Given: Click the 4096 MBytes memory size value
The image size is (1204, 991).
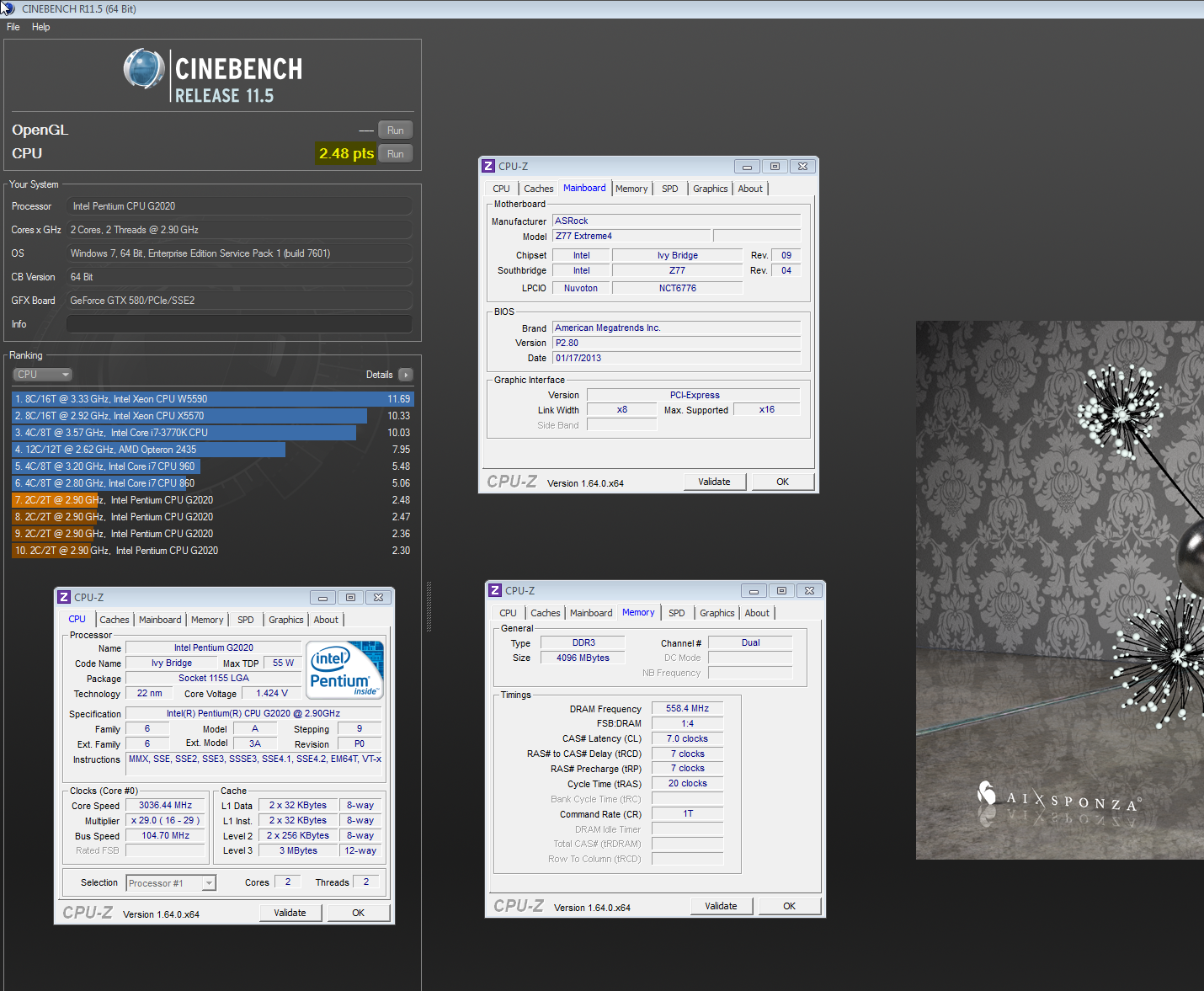Looking at the screenshot, I should 583,658.
